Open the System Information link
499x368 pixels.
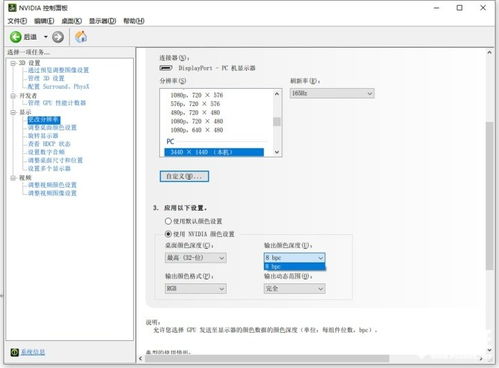tap(33, 352)
